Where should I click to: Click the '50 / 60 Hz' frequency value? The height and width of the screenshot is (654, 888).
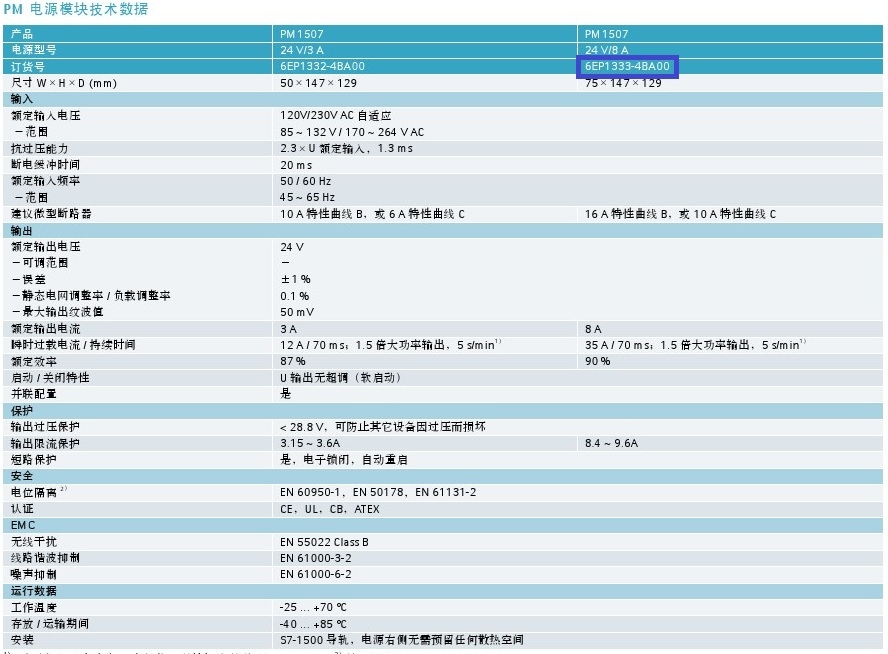click(x=305, y=181)
